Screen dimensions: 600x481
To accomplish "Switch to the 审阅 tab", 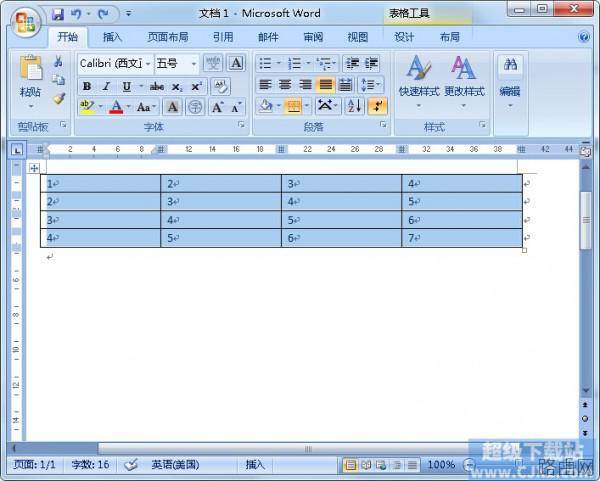I will [x=313, y=37].
